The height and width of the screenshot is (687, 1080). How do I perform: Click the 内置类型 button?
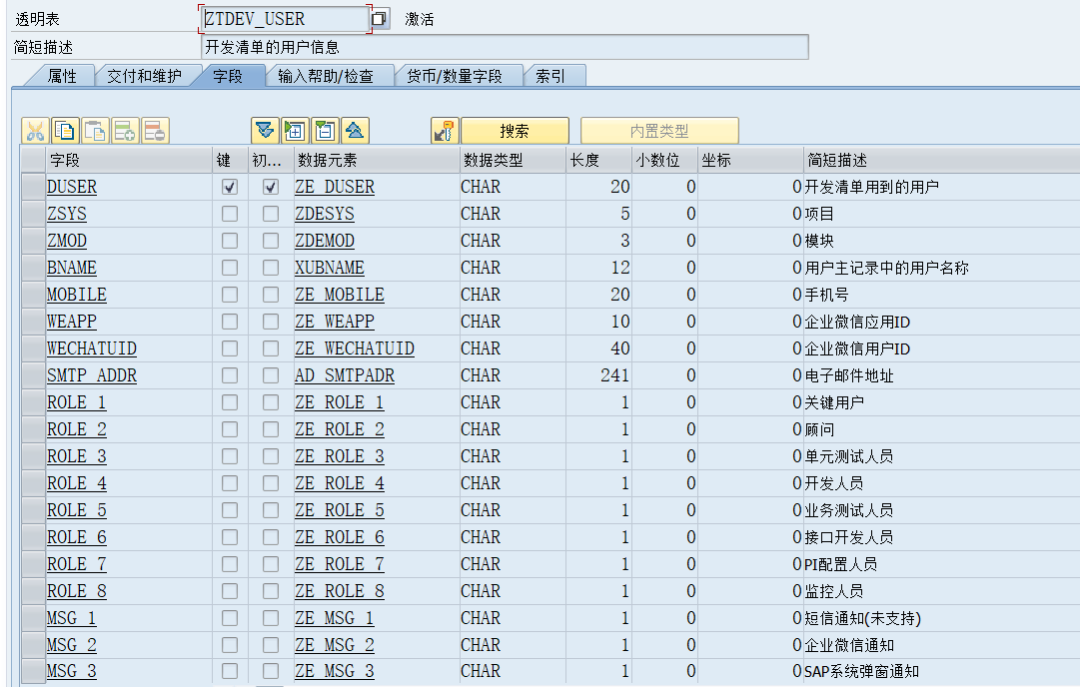tap(659, 131)
